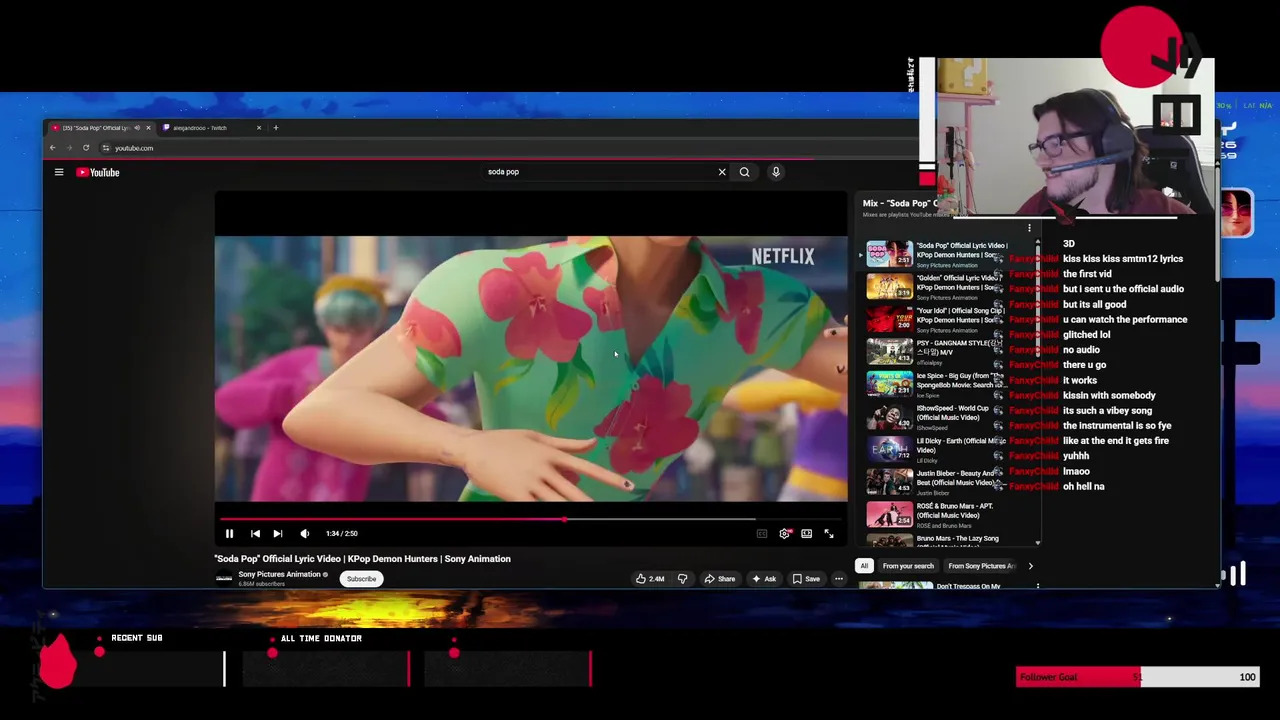Skip to the next video
This screenshot has height=720, width=1280.
pos(278,534)
